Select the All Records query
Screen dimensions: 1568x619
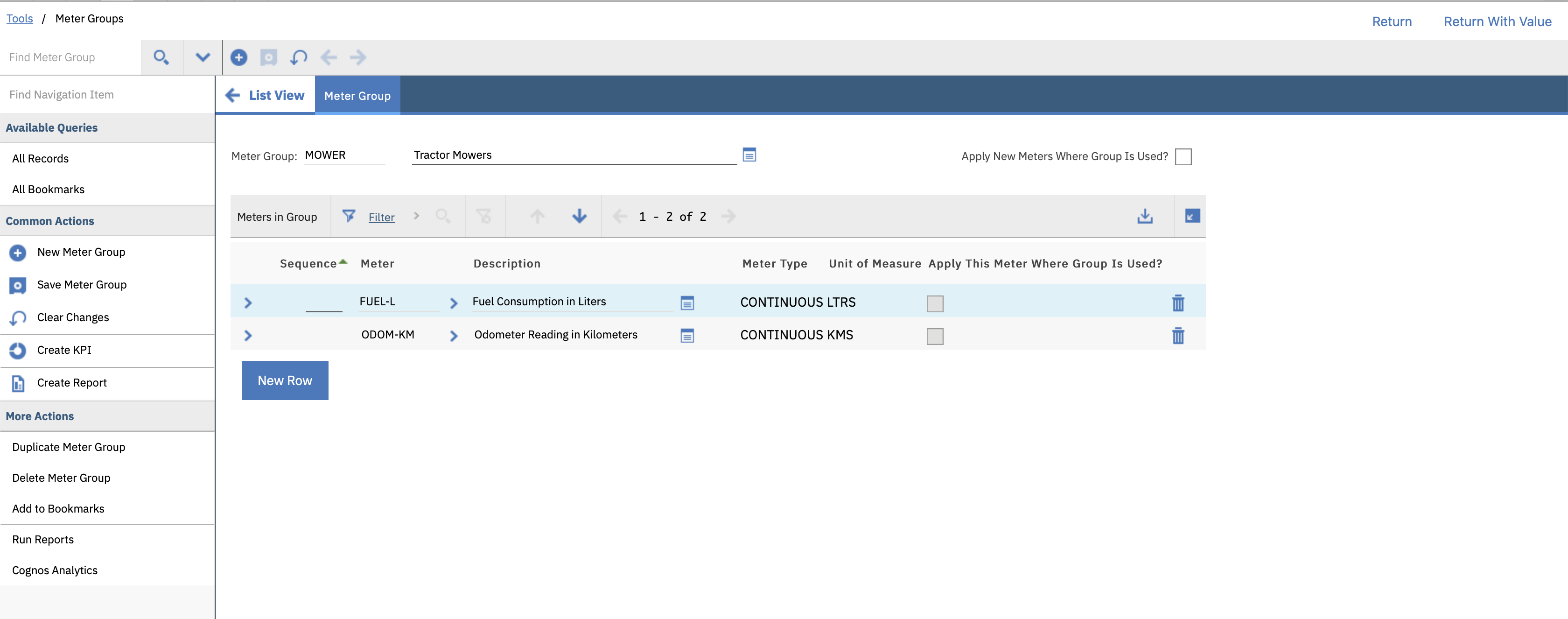tap(40, 158)
